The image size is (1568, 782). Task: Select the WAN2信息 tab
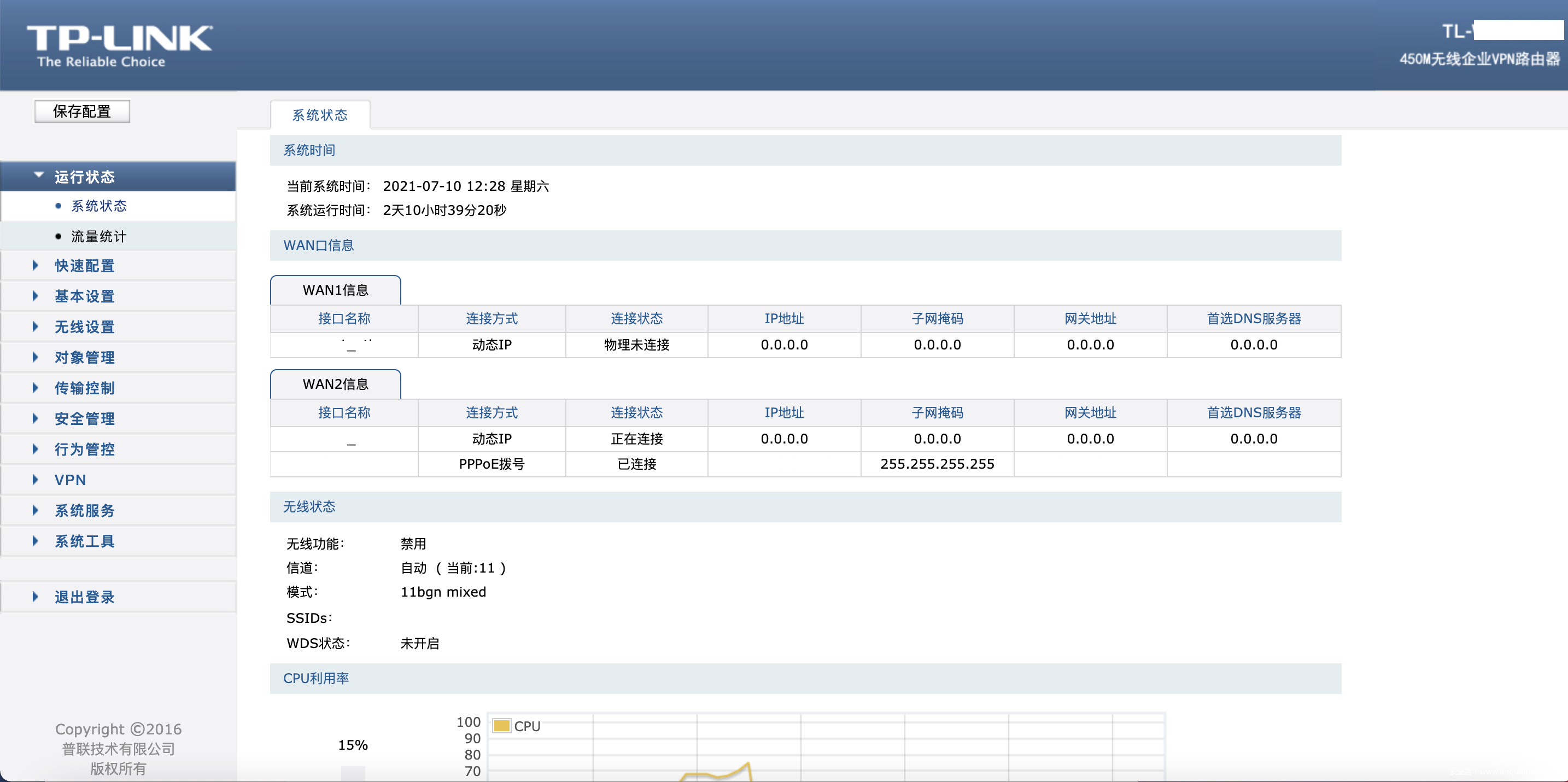click(x=335, y=384)
